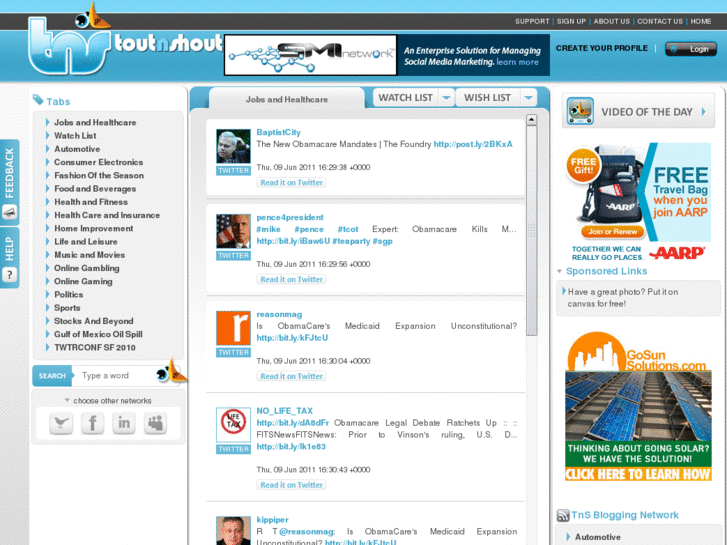Open the WATCH LIST tab
The width and height of the screenshot is (727, 545).
pyautogui.click(x=406, y=98)
